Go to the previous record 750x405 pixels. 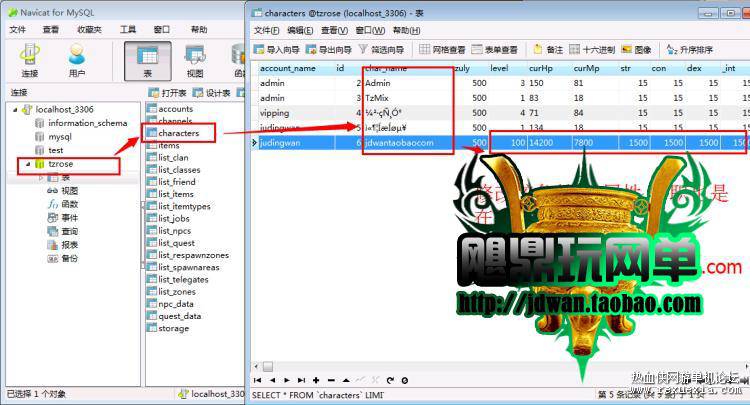click(272, 380)
